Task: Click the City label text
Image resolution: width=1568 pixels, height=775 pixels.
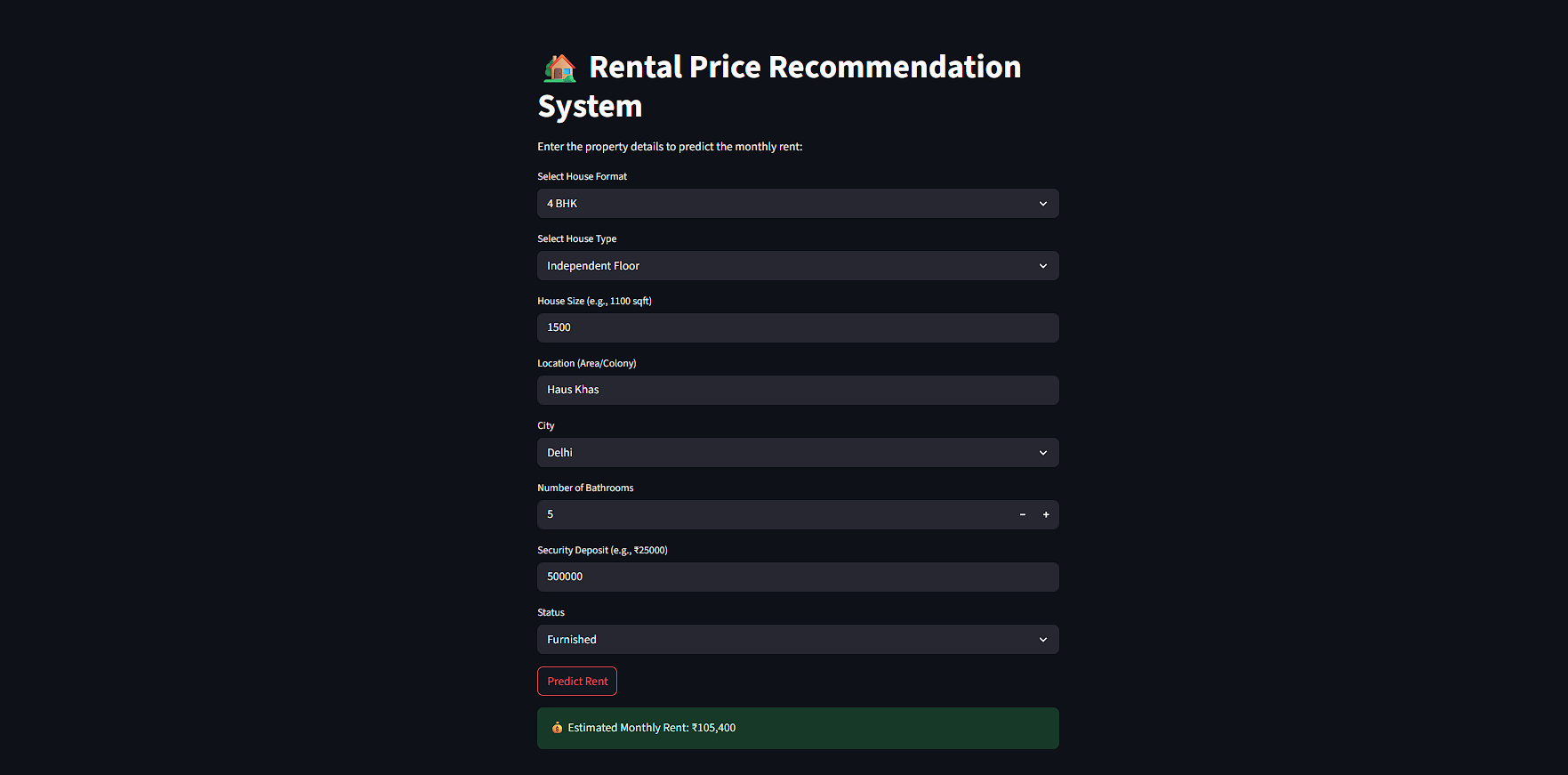Action: coord(546,425)
